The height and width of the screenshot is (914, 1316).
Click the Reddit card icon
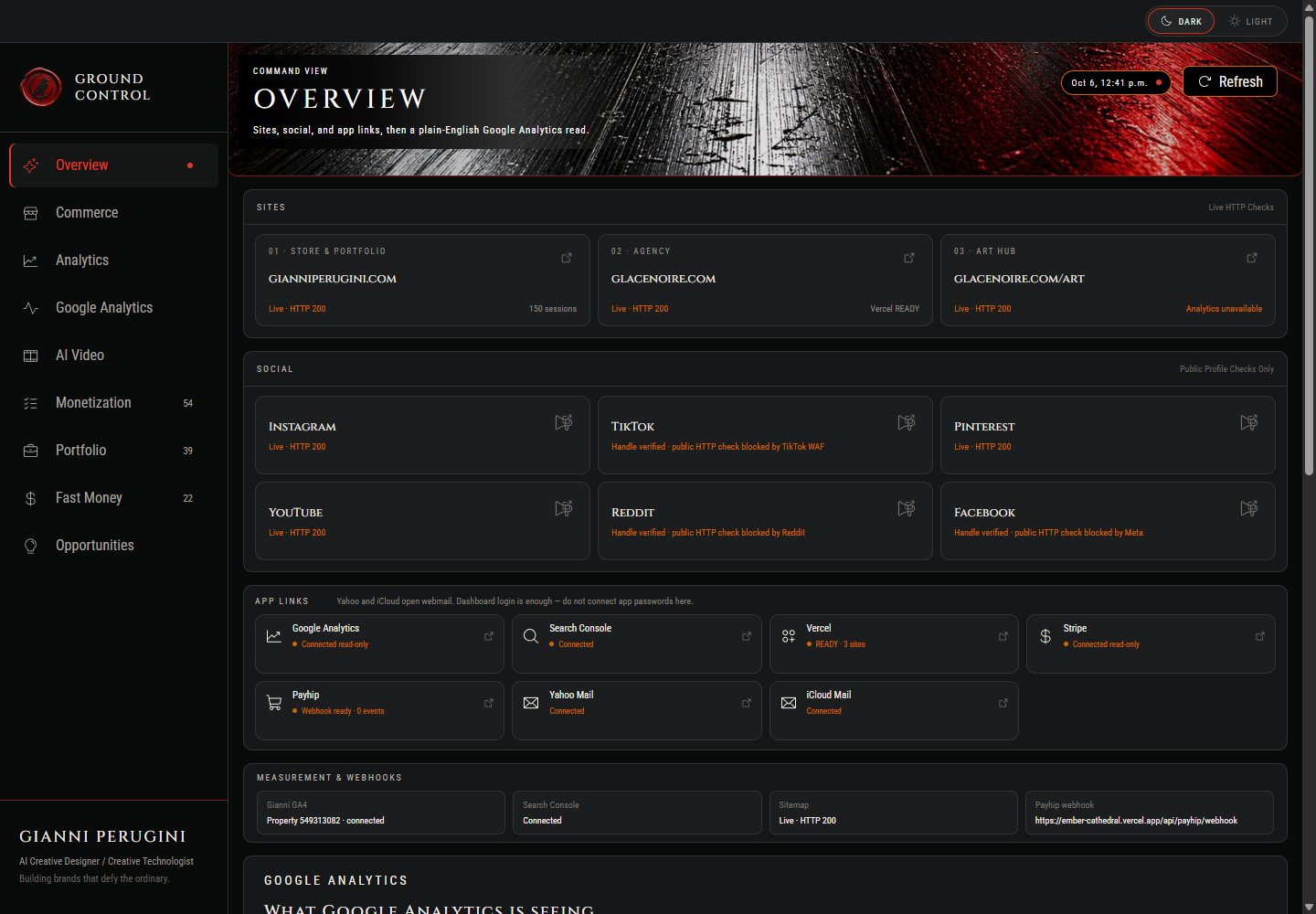(x=907, y=508)
